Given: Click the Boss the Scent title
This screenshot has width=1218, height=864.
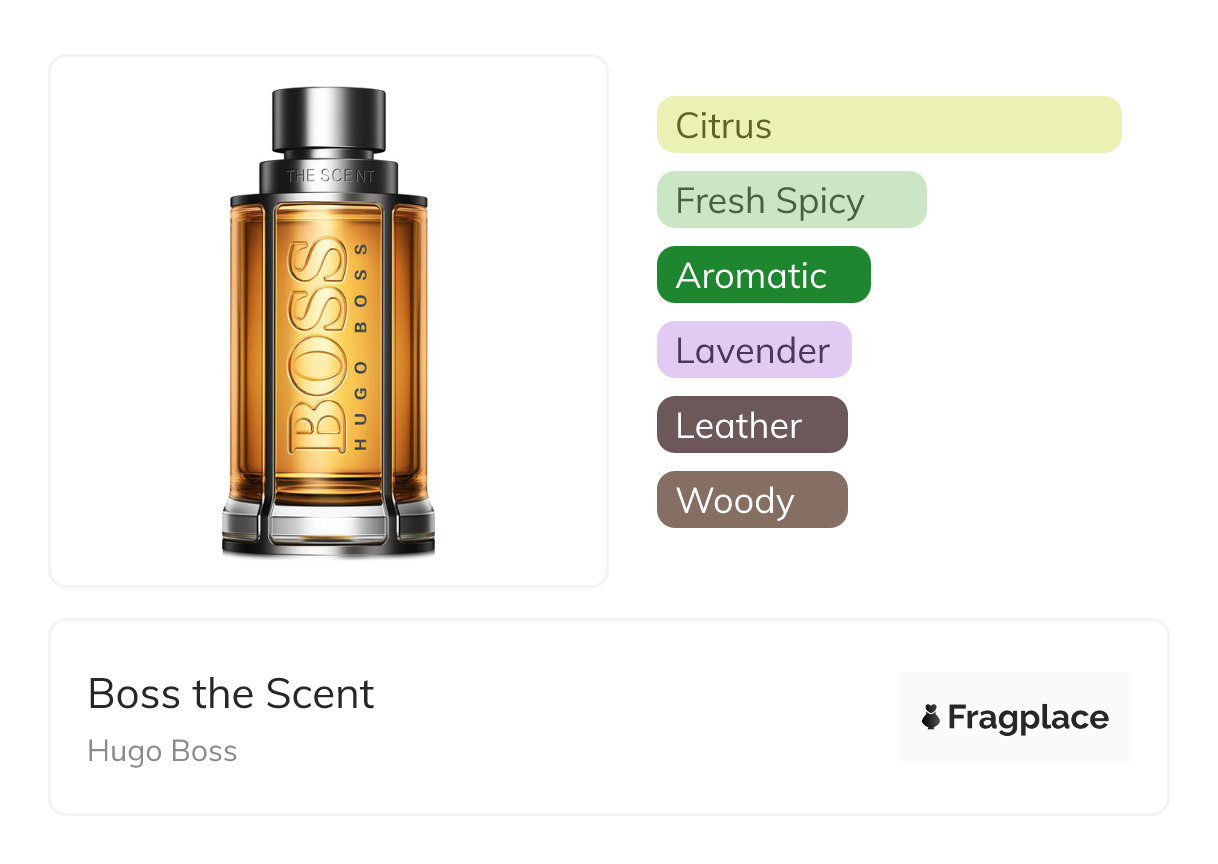Looking at the screenshot, I should click(231, 694).
